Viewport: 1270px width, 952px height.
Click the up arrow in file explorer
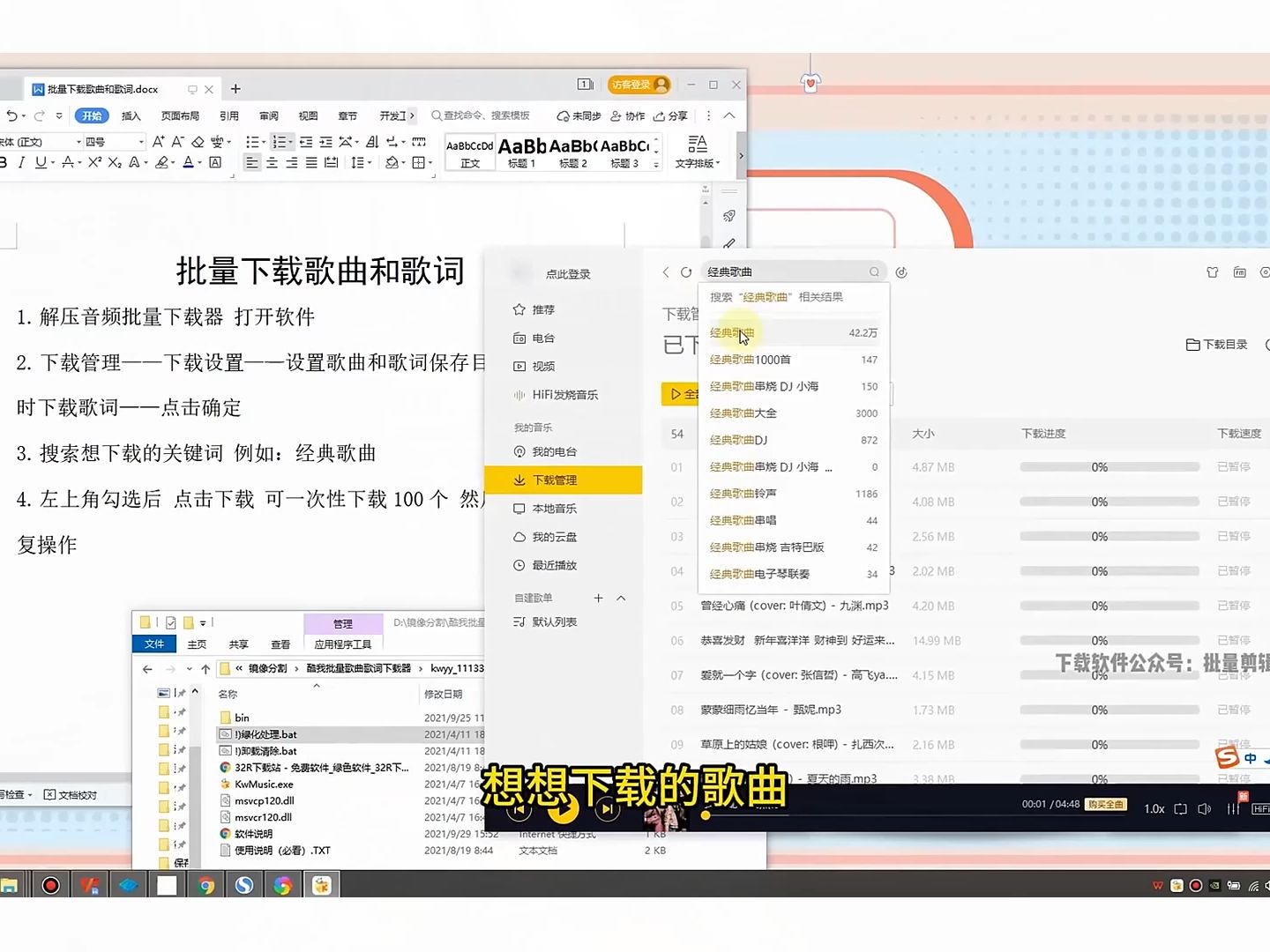[x=205, y=668]
